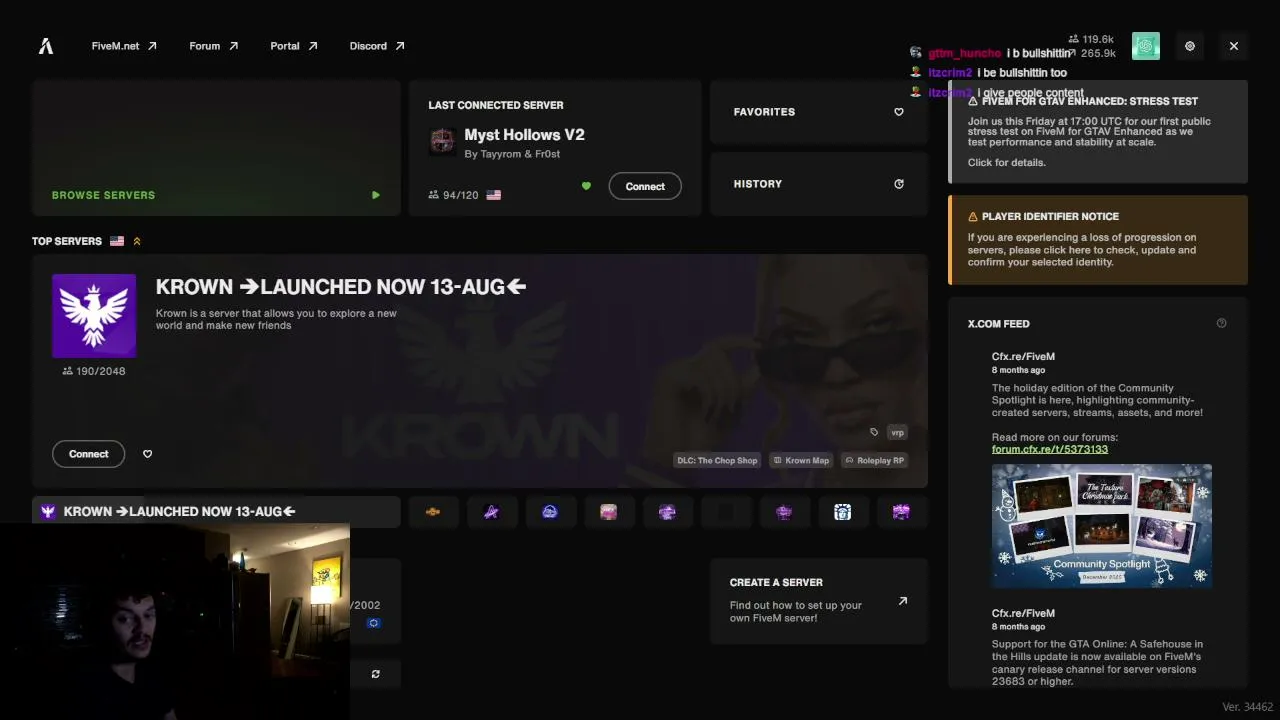Screen dimensions: 1280x720
Task: Open the History list
Action: tap(819, 184)
